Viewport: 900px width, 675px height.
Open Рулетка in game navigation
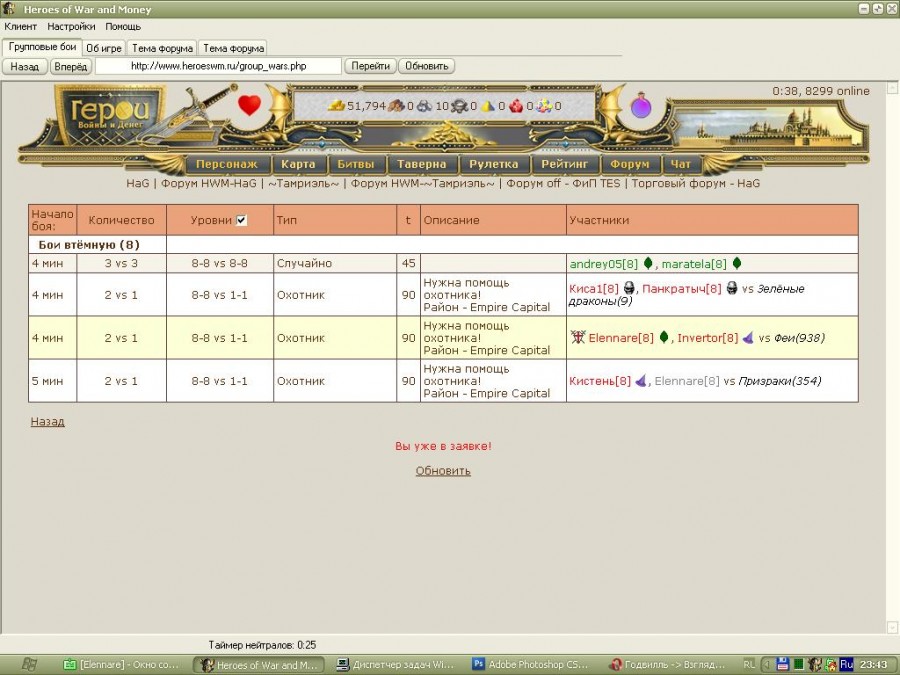coord(493,164)
